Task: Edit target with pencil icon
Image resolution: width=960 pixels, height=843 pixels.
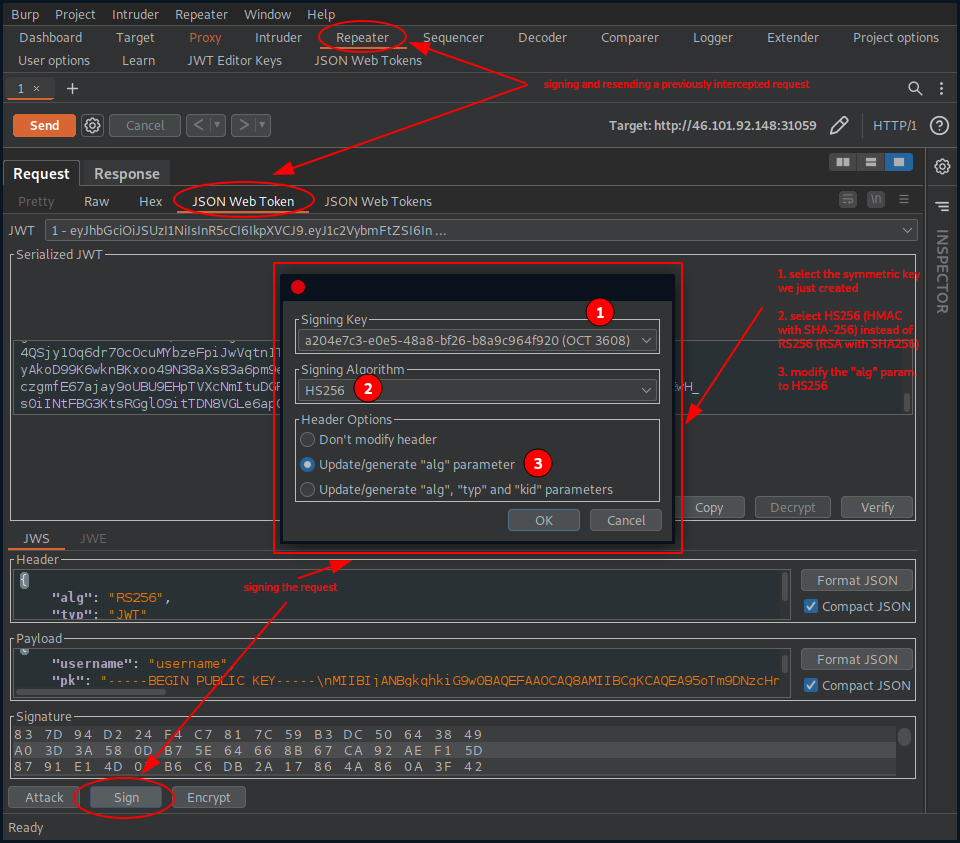Action: pos(839,125)
